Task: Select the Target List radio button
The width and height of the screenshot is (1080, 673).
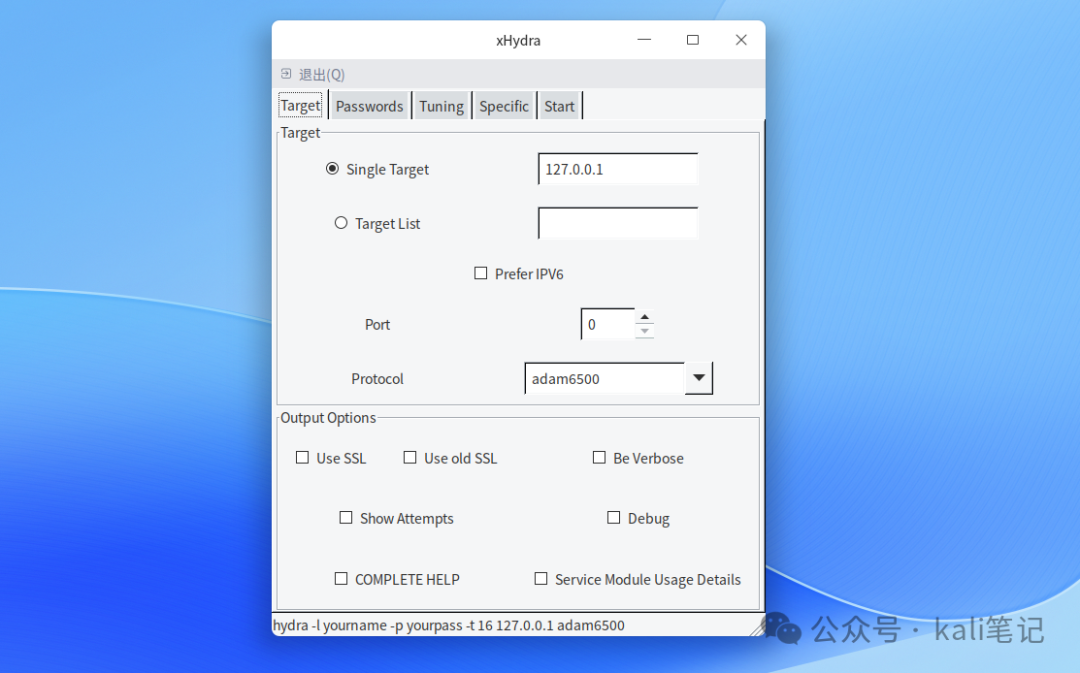Action: coord(341,223)
